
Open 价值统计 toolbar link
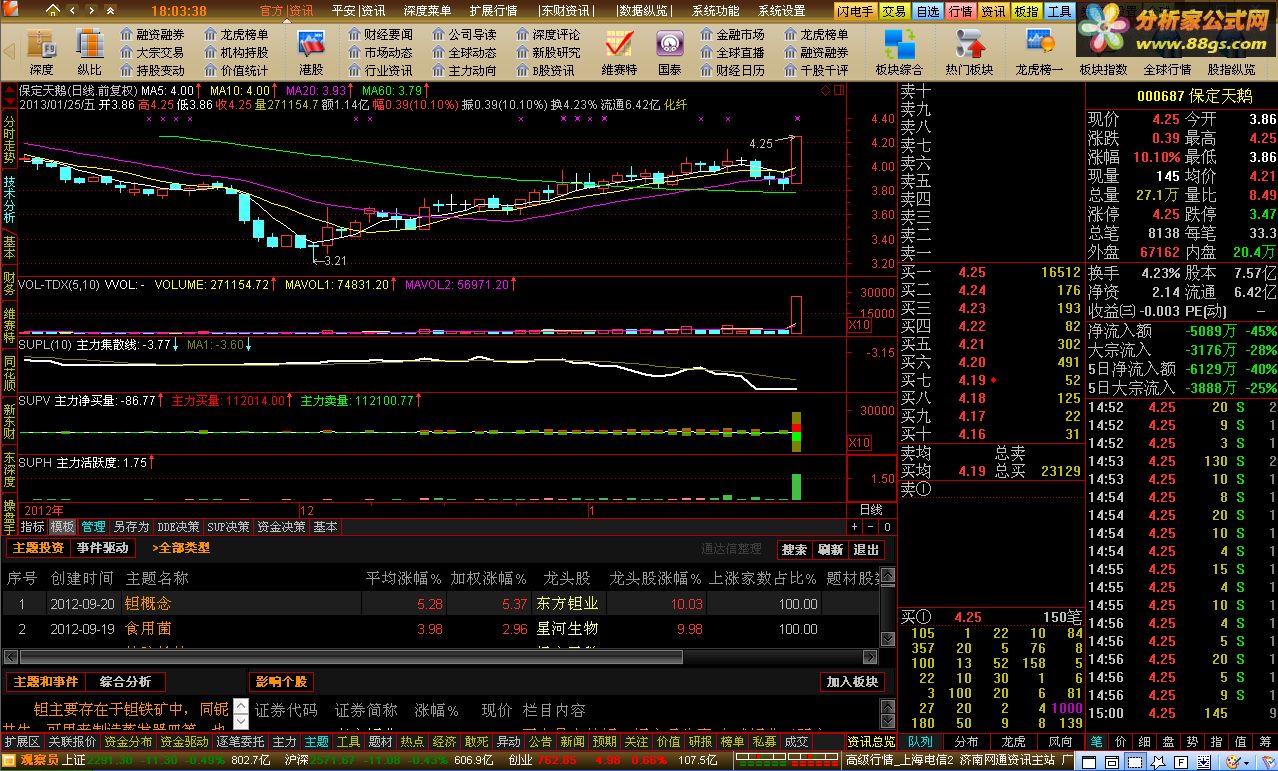(x=236, y=70)
